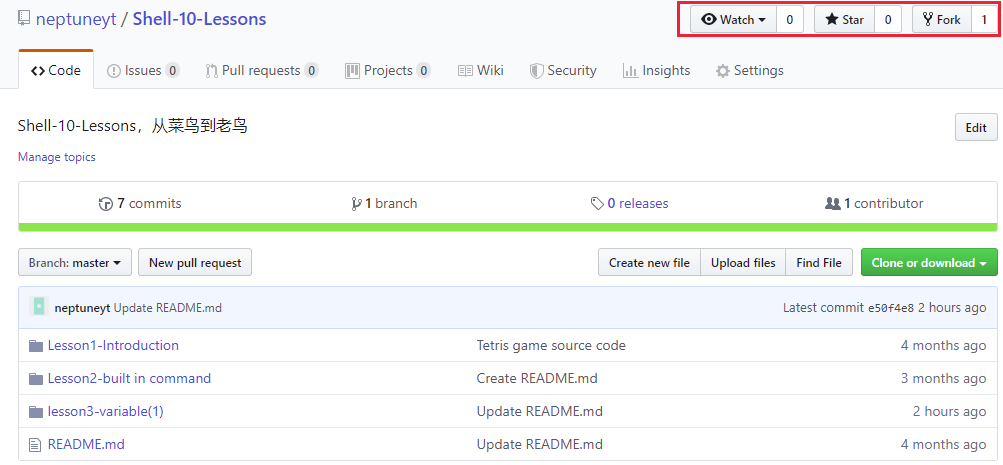Click the New pull request button

pos(195,262)
